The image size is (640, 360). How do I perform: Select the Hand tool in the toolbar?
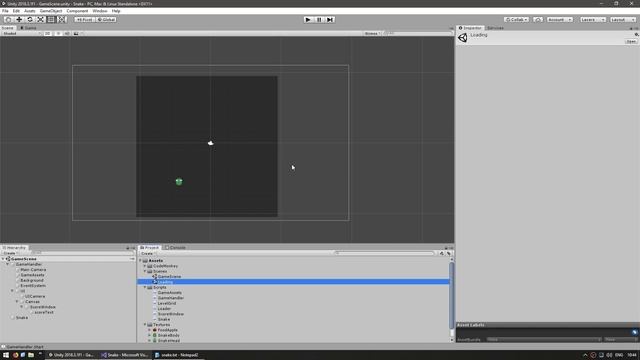click(x=8, y=20)
